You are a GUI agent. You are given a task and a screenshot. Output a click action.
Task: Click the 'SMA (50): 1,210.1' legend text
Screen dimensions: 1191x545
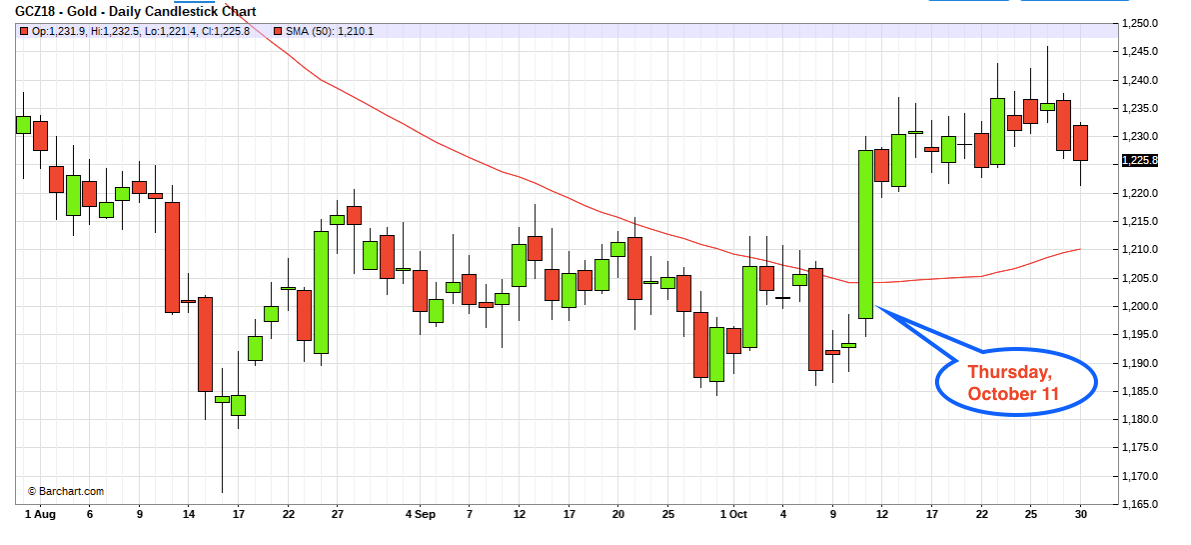(x=330, y=31)
